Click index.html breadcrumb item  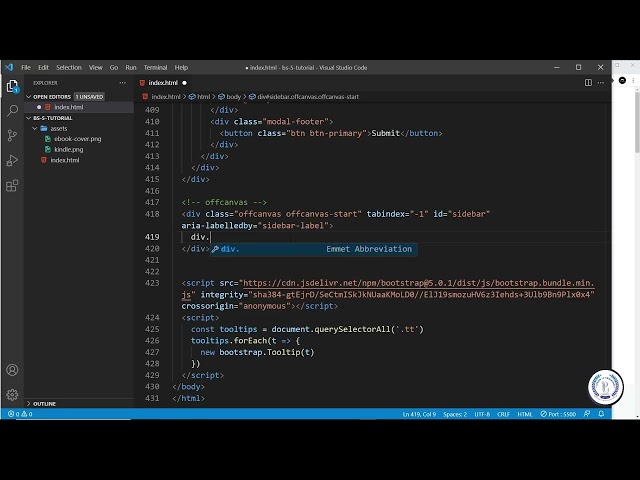click(166, 97)
